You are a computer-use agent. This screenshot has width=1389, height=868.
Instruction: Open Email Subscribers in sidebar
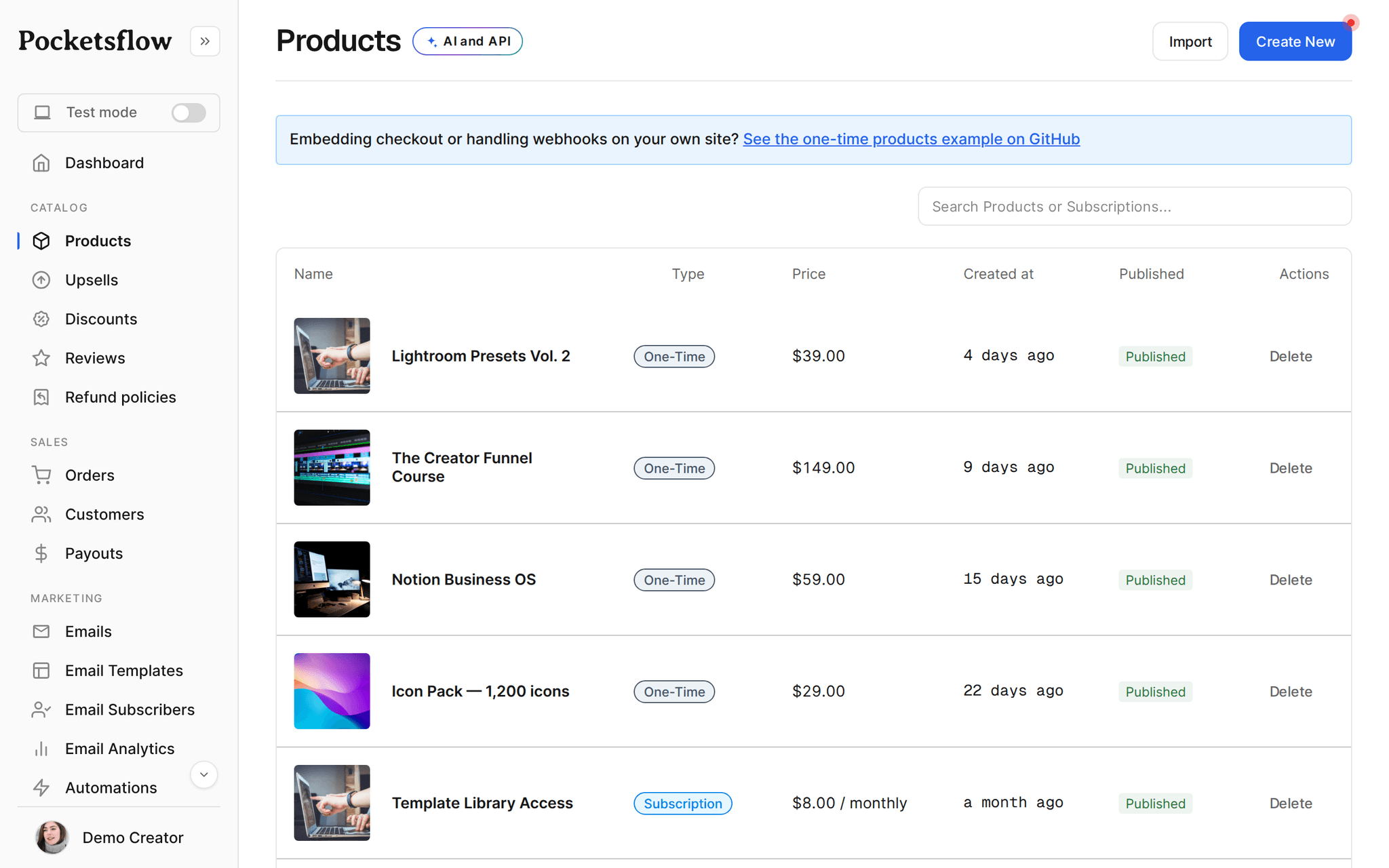click(x=130, y=710)
